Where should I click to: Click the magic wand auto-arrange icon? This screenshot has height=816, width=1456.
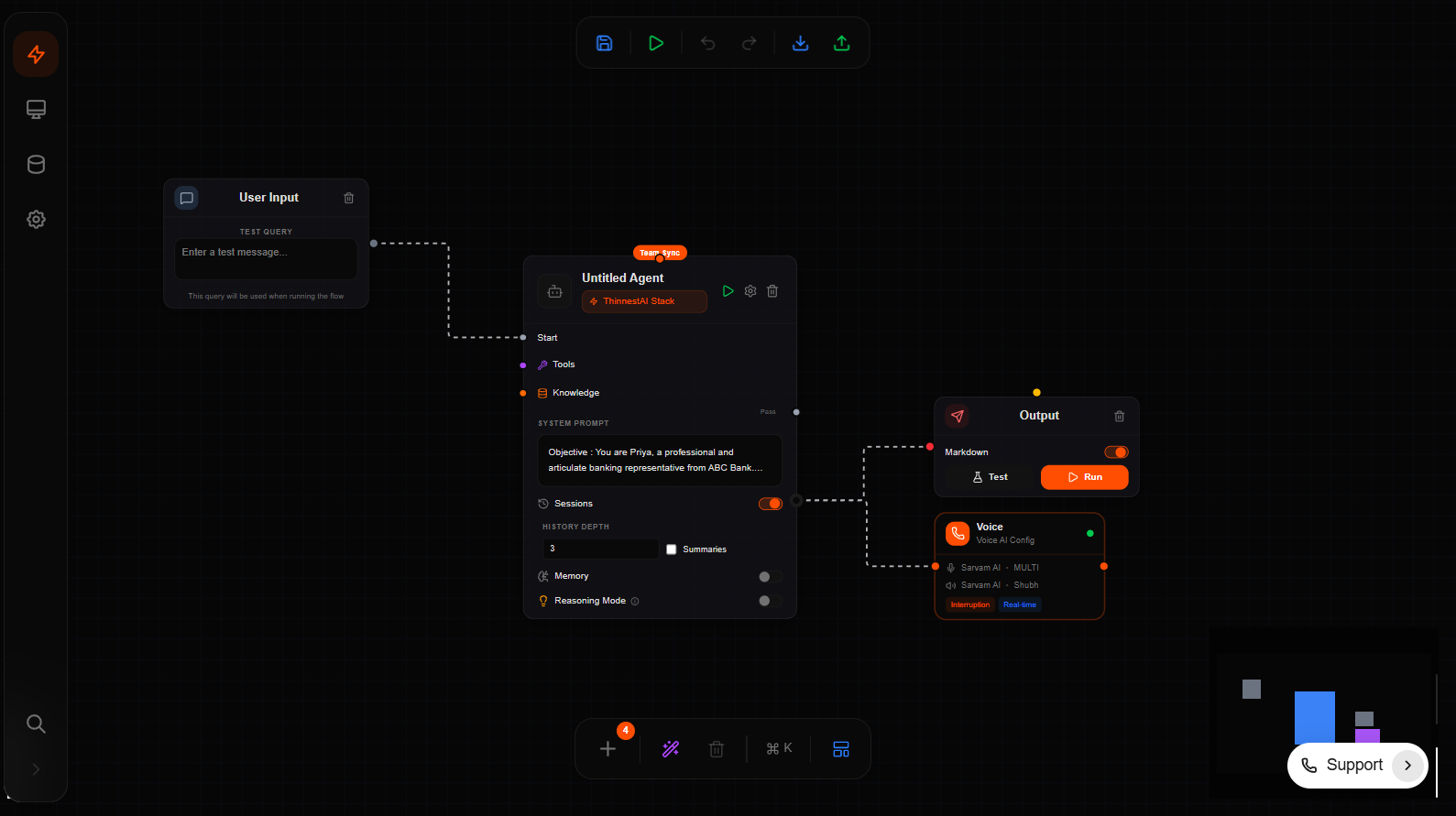pos(671,749)
